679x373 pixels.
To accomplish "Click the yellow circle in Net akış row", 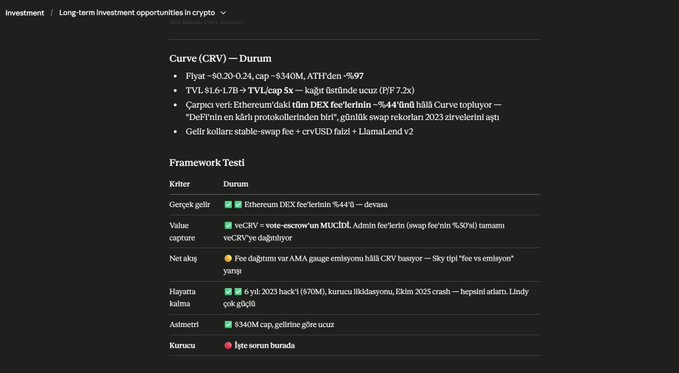I will [x=228, y=259].
